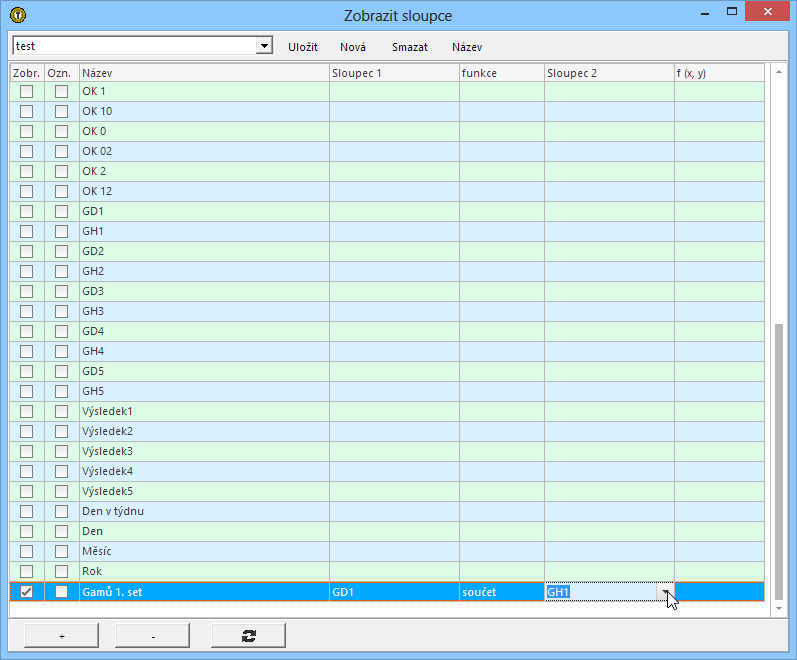797x660 pixels.
Task: Click the funkce cell showing součet
Action: (x=501, y=592)
